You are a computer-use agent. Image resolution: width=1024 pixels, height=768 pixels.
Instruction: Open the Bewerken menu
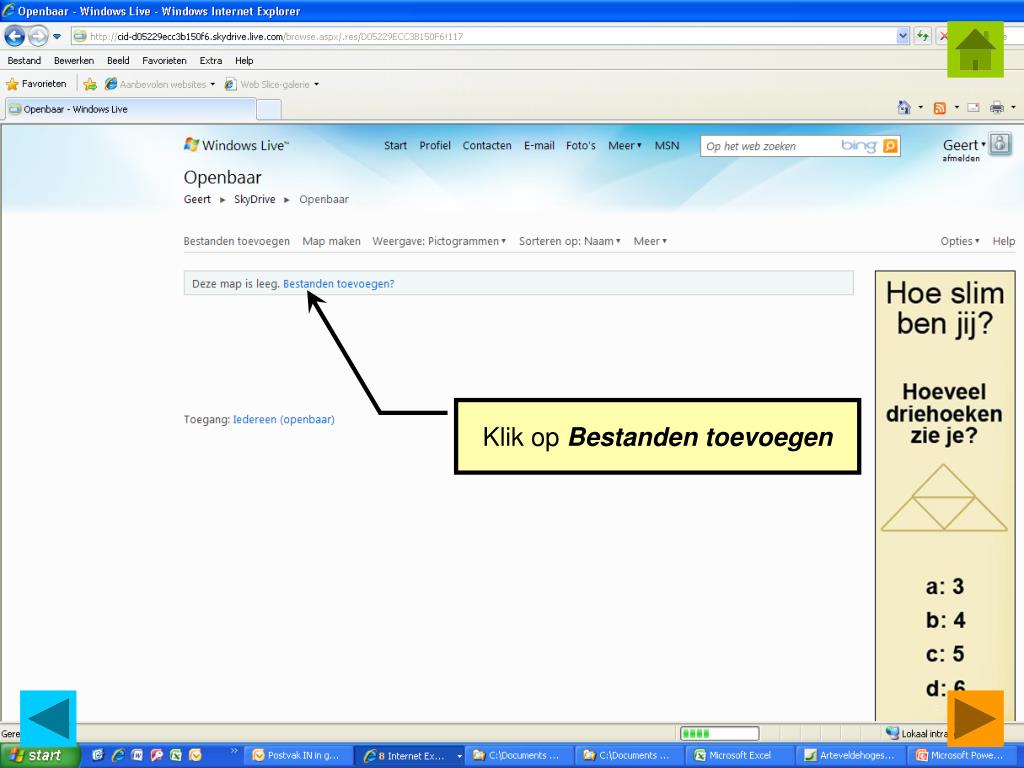pyautogui.click(x=74, y=61)
